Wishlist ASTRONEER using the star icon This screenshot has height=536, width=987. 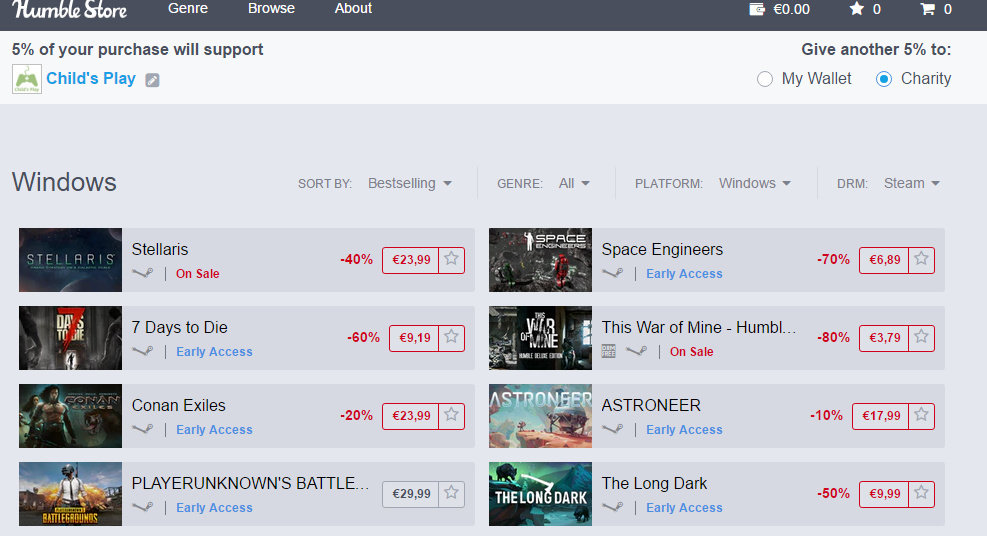(922, 415)
